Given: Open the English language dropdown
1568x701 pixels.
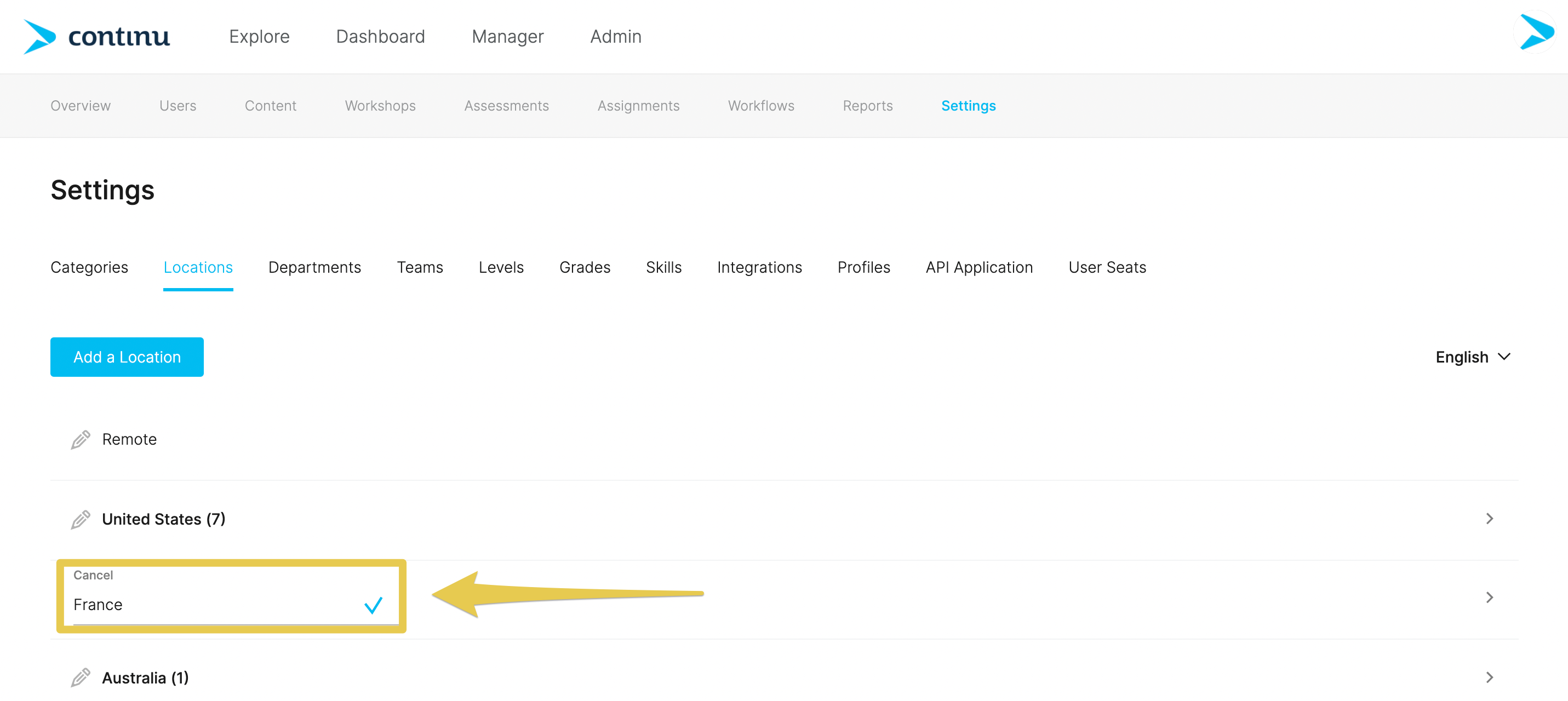Looking at the screenshot, I should 1473,357.
